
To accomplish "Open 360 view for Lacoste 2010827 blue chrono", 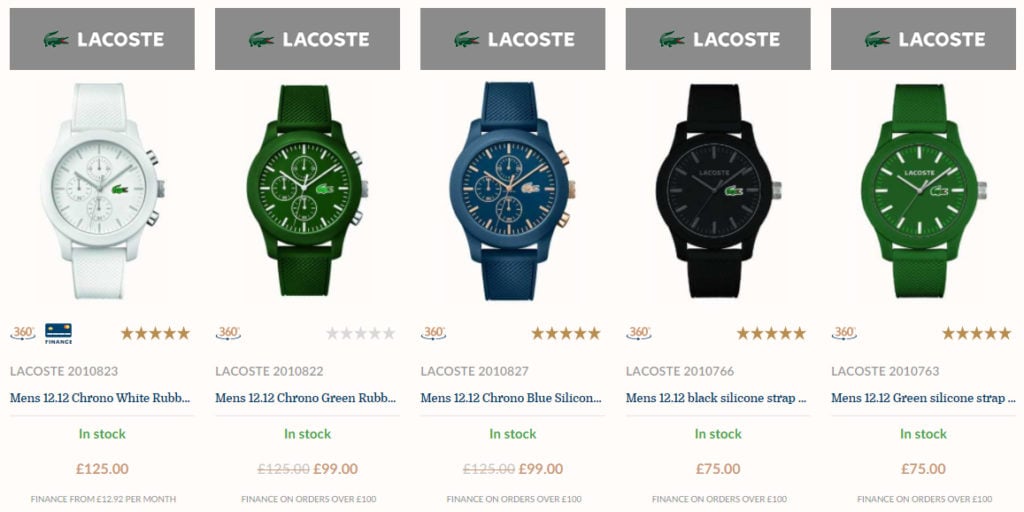I will tap(434, 333).
